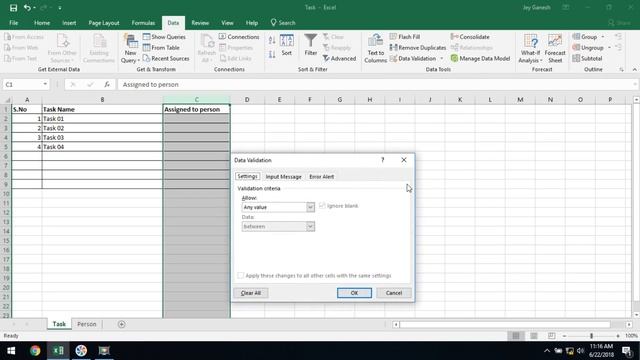The width and height of the screenshot is (640, 360).
Task: Open the Sort dialog
Action: [287, 45]
